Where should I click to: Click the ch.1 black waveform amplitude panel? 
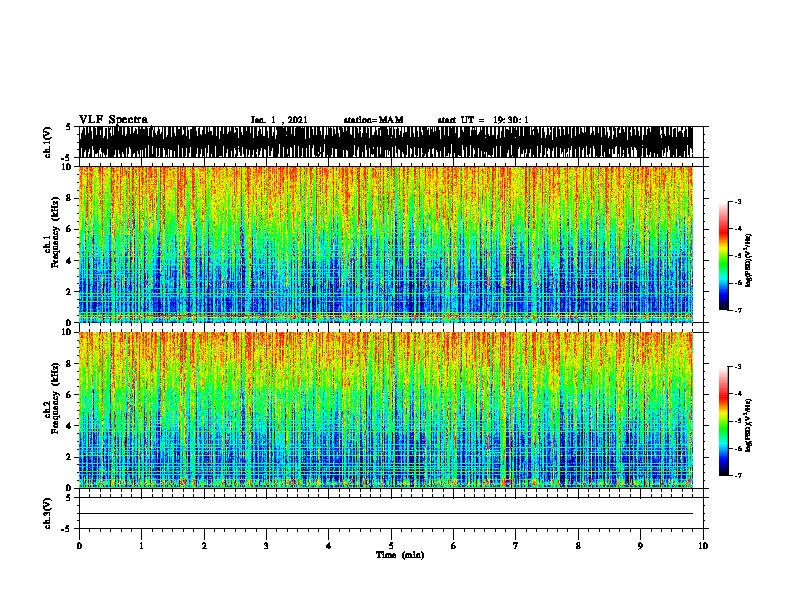coord(386,142)
